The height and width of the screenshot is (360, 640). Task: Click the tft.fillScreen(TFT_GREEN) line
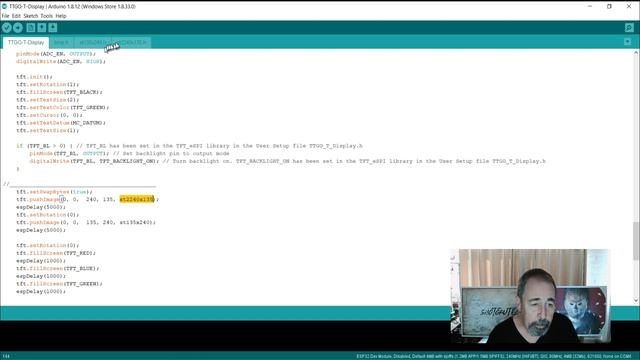(59, 284)
